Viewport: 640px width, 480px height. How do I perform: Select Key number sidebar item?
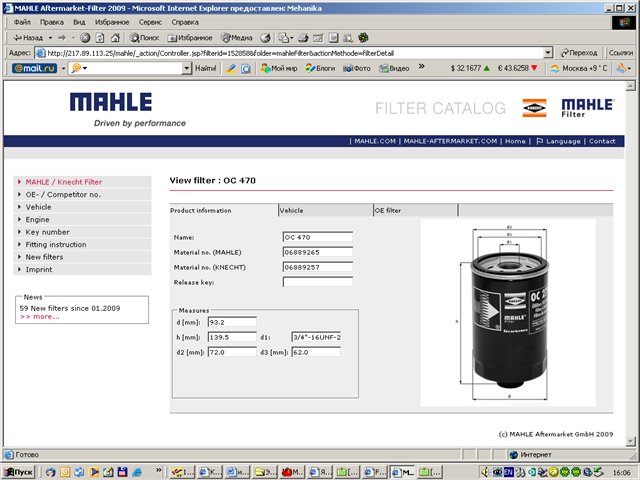tap(82, 232)
